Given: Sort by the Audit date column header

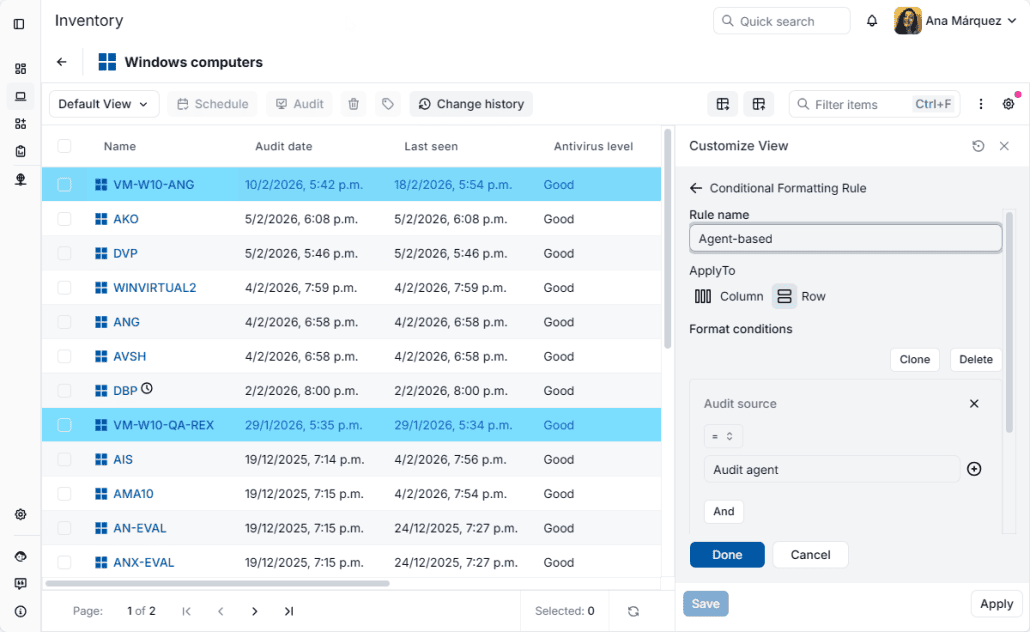Looking at the screenshot, I should coord(284,146).
